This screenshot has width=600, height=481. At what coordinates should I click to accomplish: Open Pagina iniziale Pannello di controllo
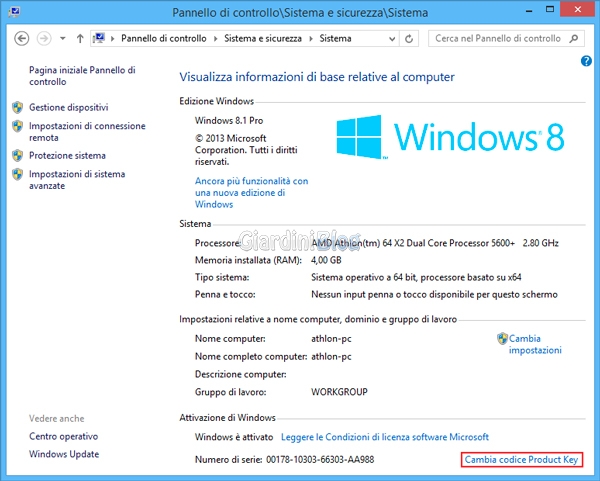[82, 76]
